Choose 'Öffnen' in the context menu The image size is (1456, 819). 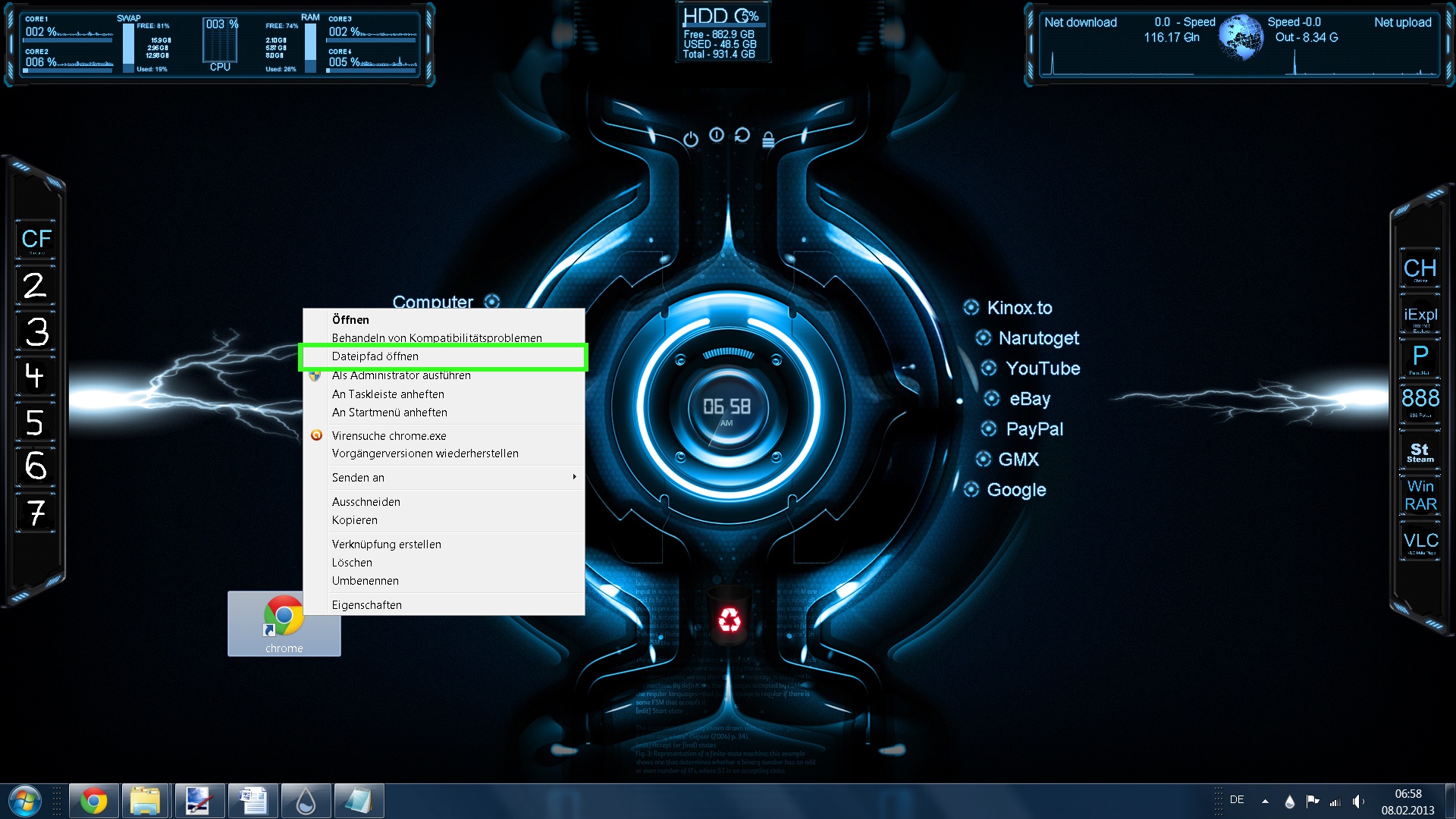[444, 319]
